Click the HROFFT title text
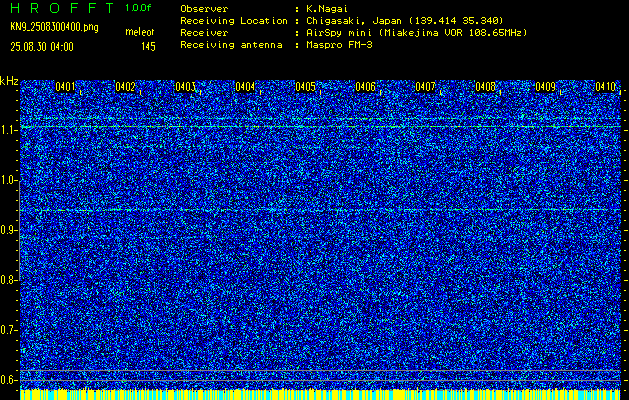629x400 pixels. (62, 8)
